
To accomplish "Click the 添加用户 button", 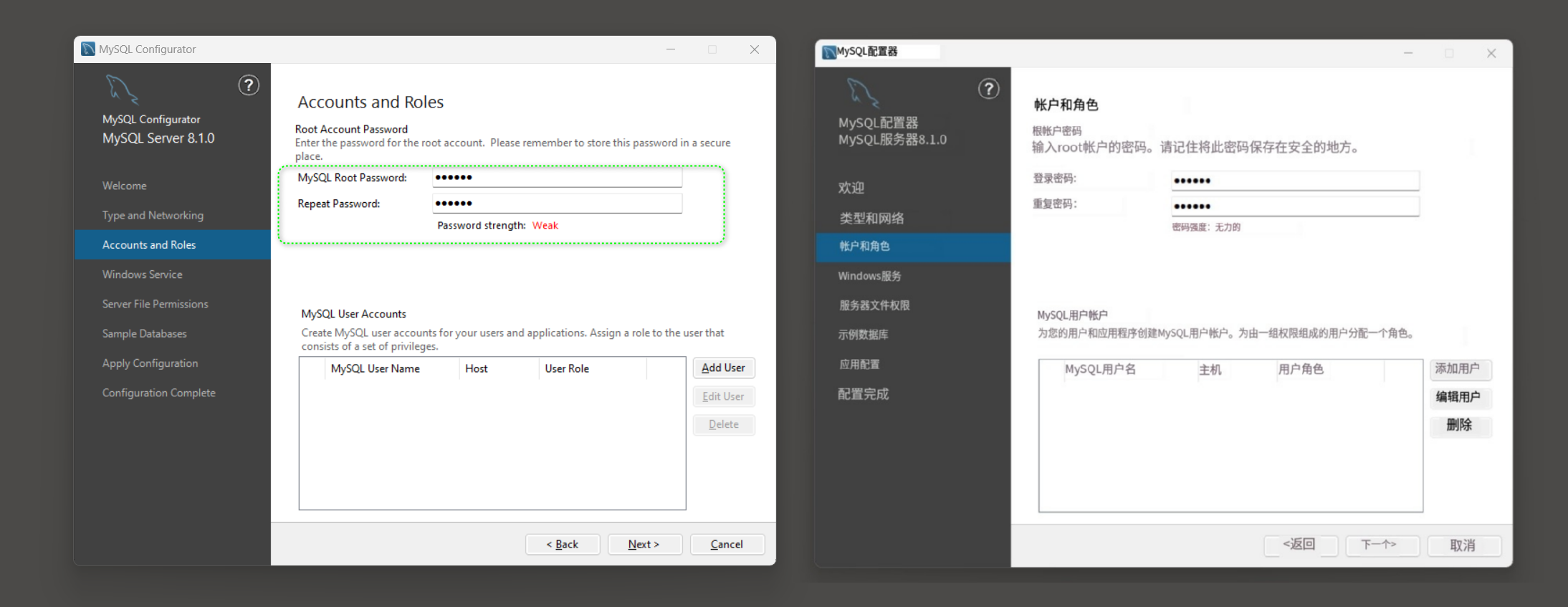I will (x=1461, y=369).
